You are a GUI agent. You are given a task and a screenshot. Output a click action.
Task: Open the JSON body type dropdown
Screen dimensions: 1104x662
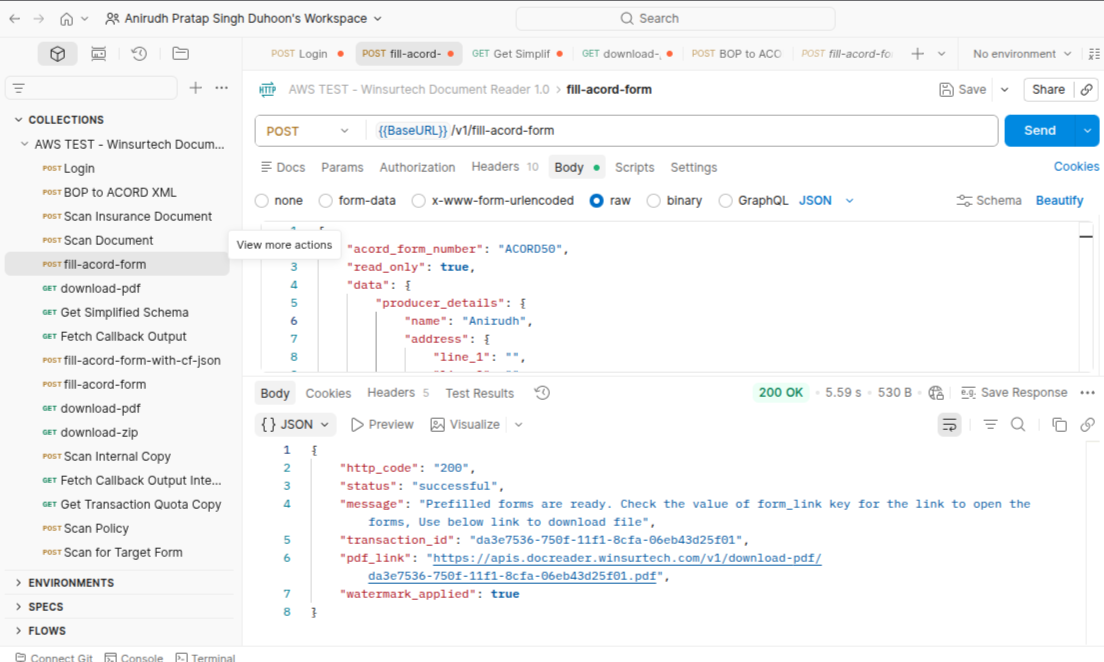tap(827, 201)
